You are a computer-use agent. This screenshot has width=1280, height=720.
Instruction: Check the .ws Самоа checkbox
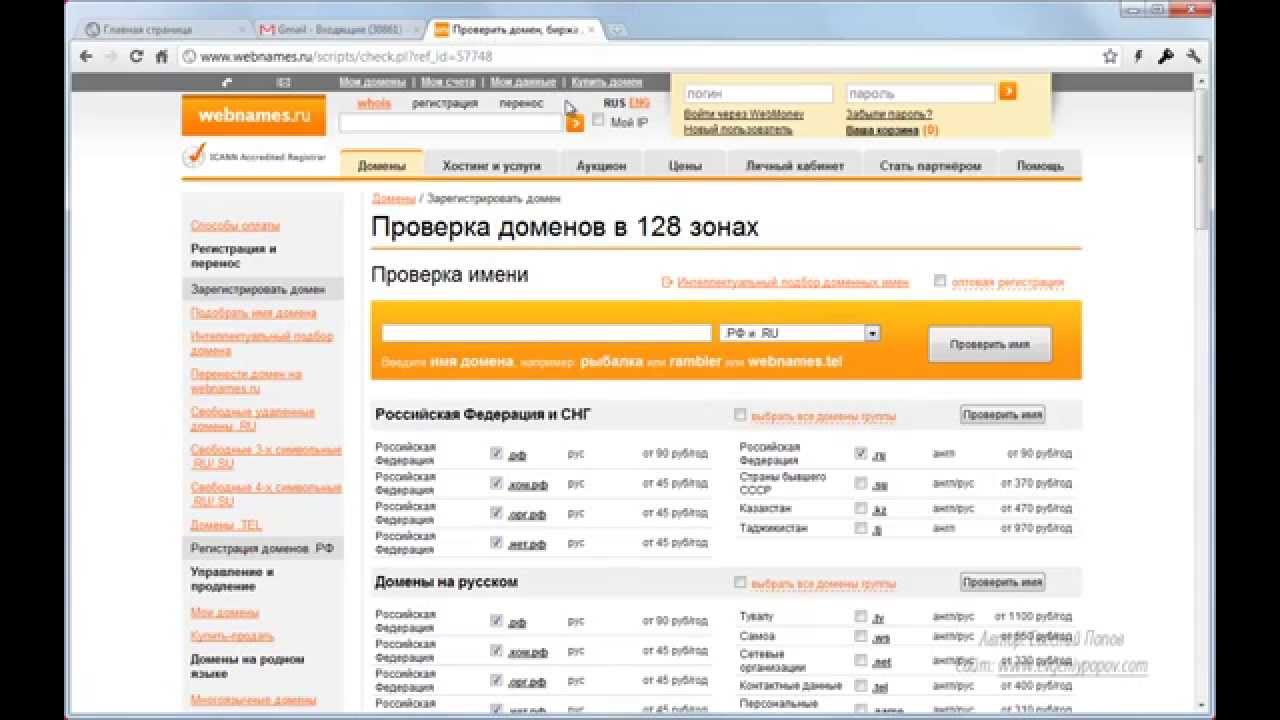pyautogui.click(x=861, y=636)
